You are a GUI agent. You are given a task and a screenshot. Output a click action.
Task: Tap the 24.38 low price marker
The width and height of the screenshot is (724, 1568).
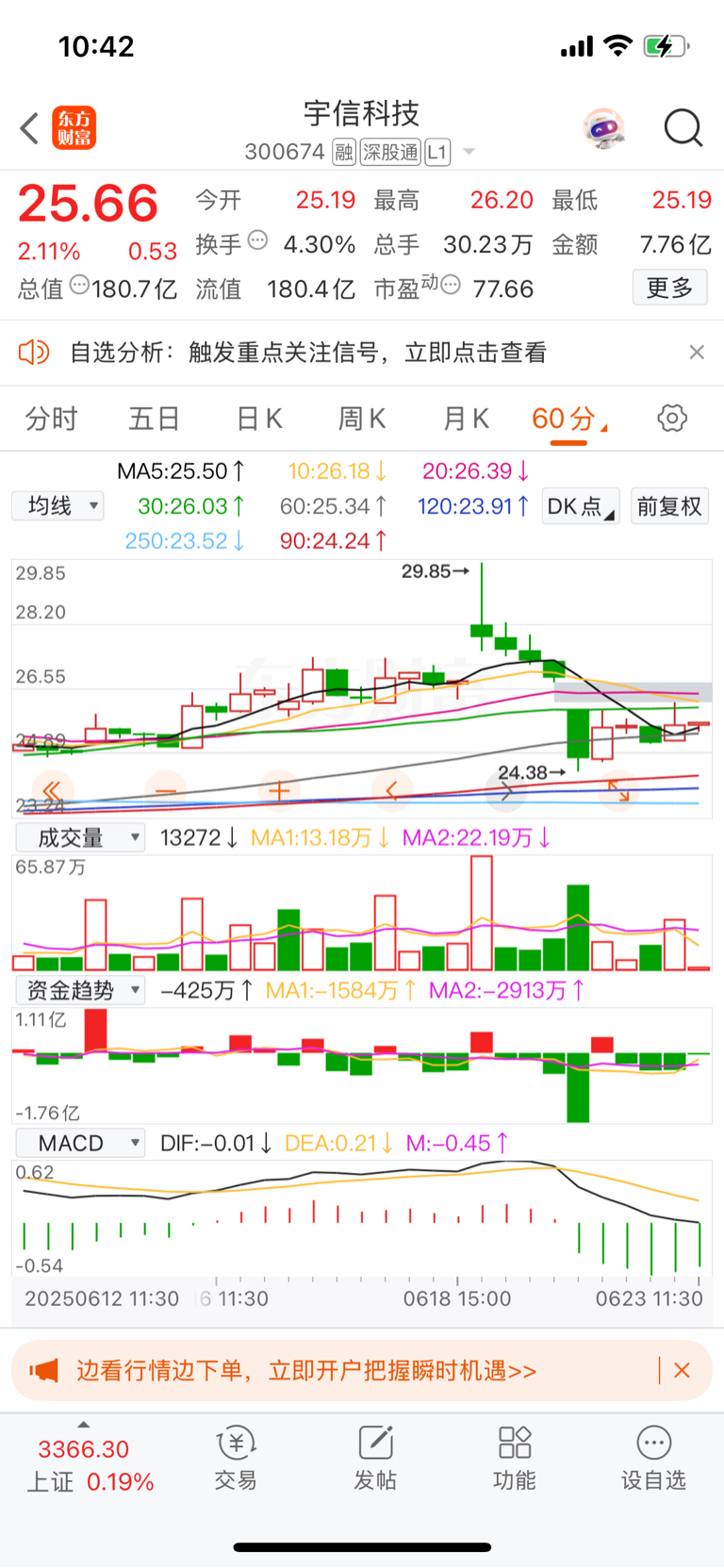click(x=531, y=772)
